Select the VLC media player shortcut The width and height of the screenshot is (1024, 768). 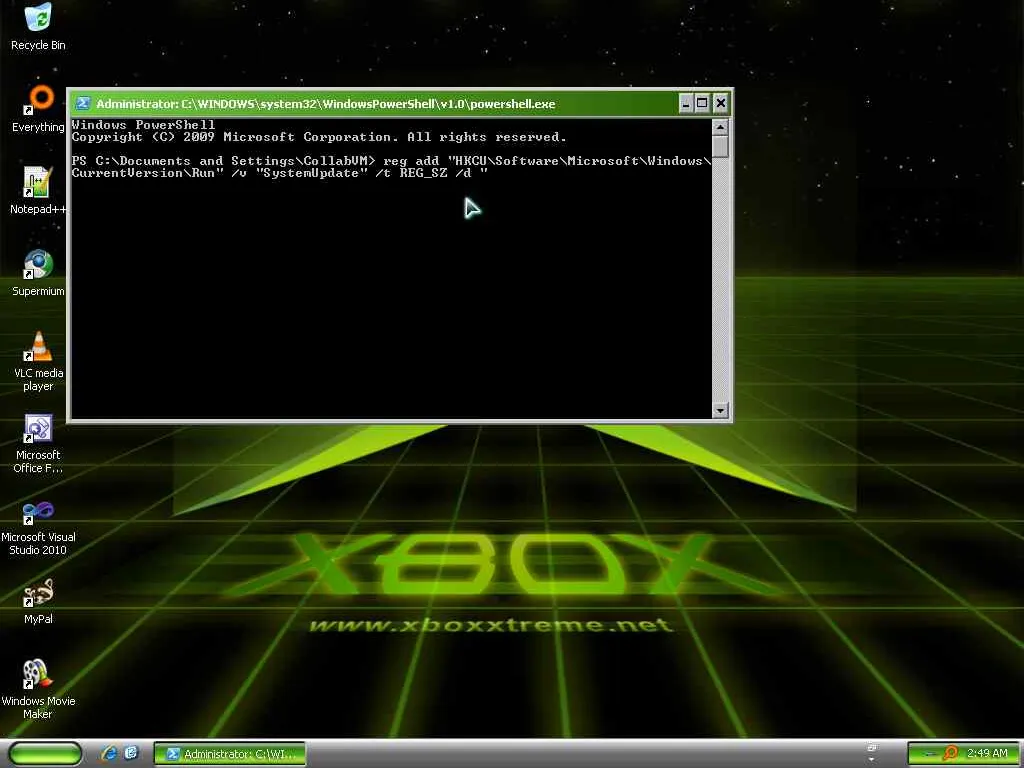click(38, 361)
